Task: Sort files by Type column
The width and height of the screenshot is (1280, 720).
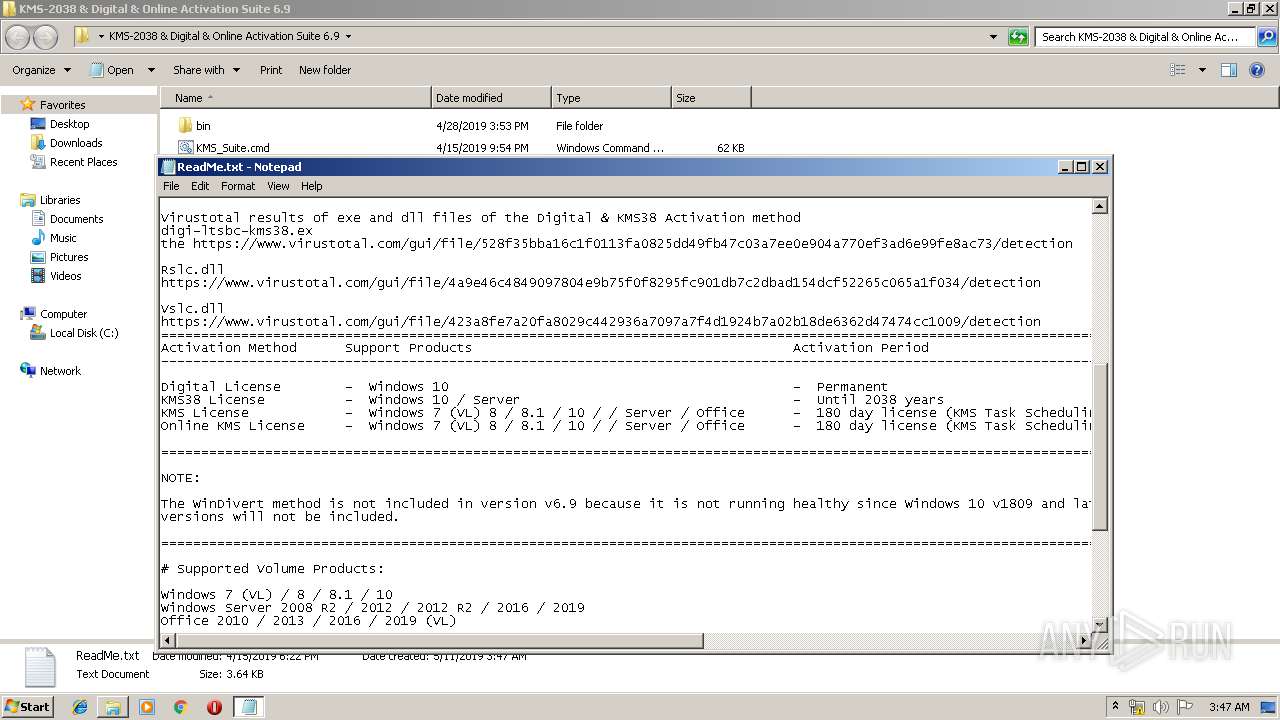Action: click(x=611, y=98)
